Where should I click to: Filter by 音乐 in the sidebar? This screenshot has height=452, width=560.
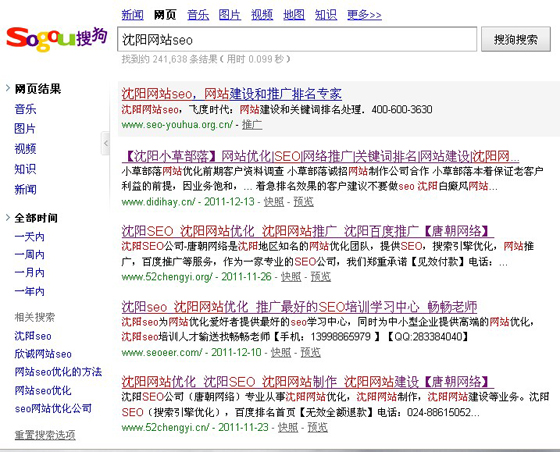25,109
